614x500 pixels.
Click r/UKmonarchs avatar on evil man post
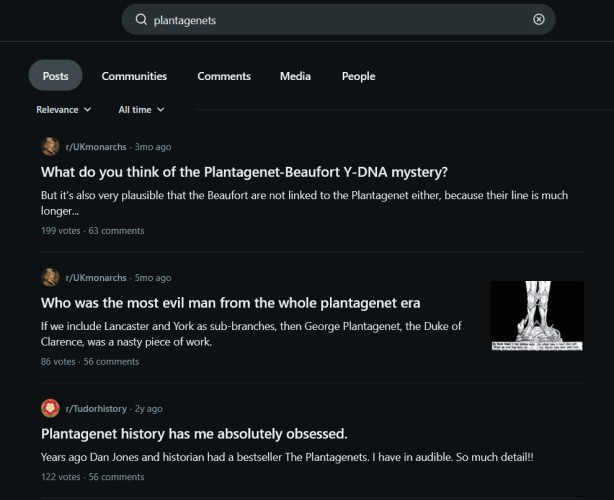(x=50, y=278)
